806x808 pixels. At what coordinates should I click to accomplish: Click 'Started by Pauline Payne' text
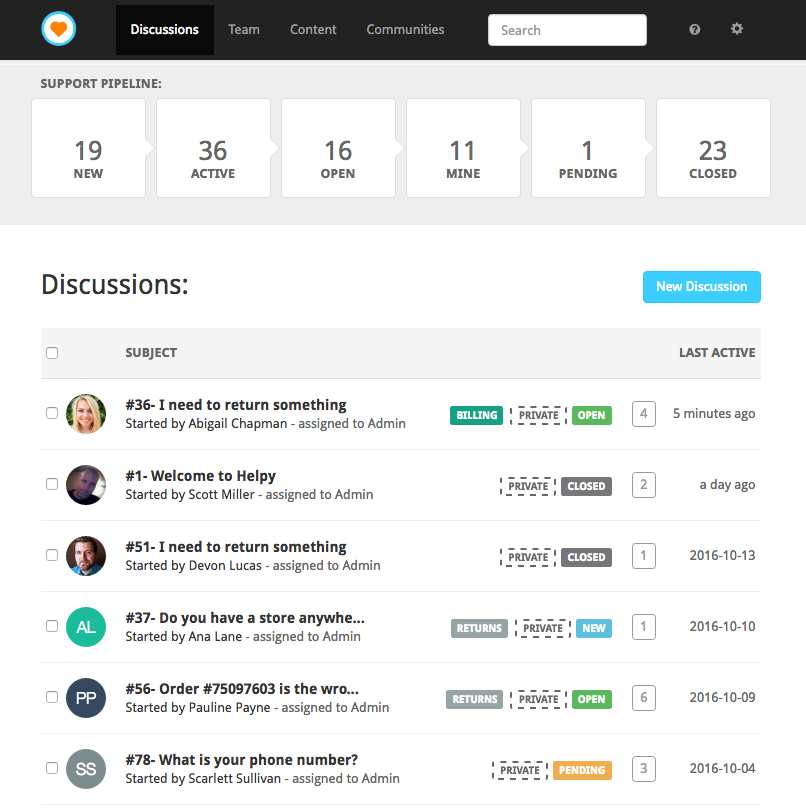198,708
